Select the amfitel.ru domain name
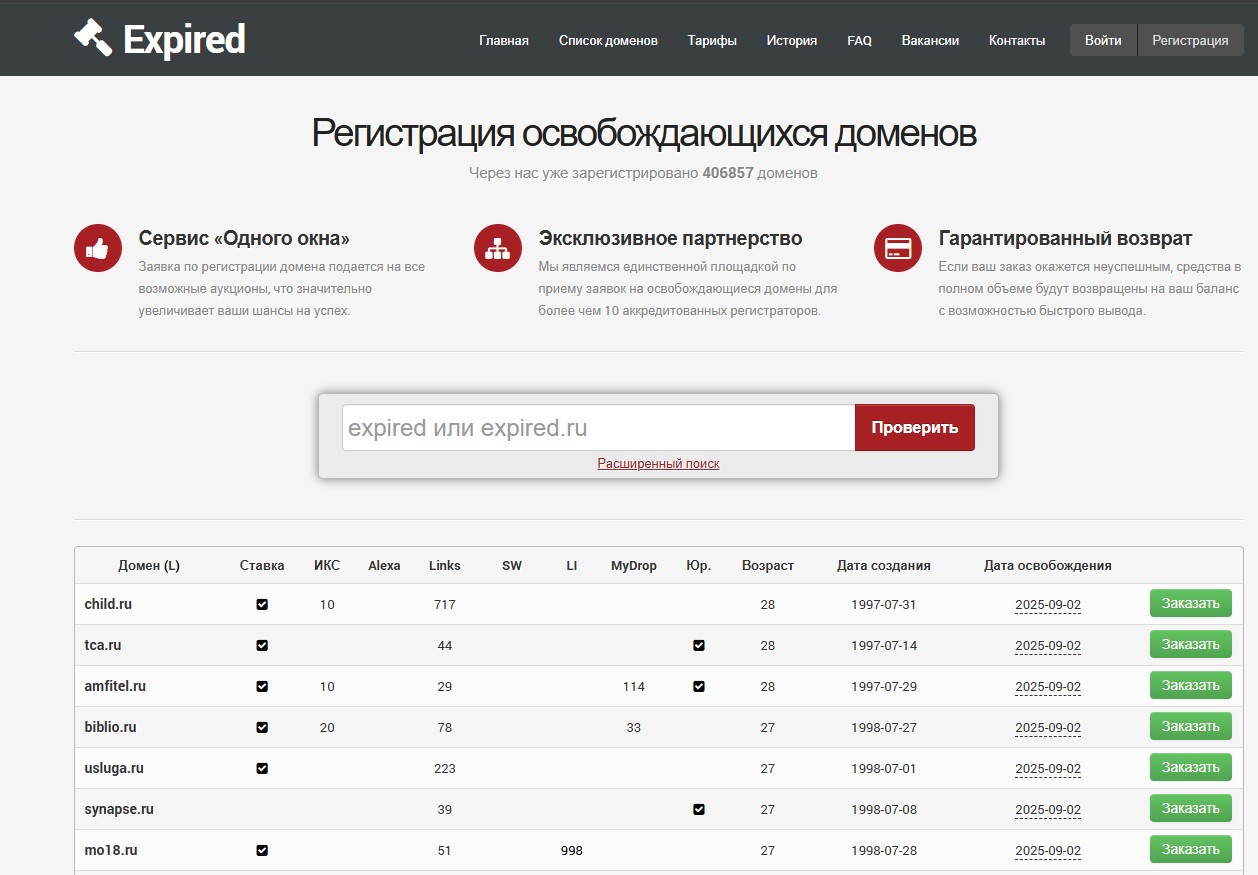 click(115, 687)
